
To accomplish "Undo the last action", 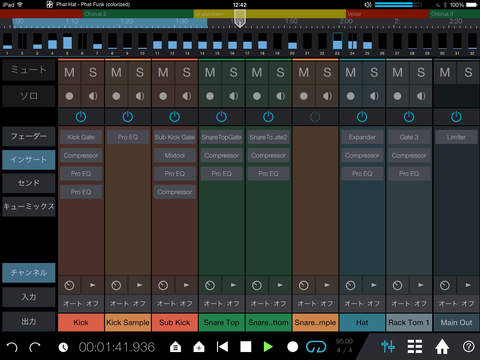I will click(12, 347).
